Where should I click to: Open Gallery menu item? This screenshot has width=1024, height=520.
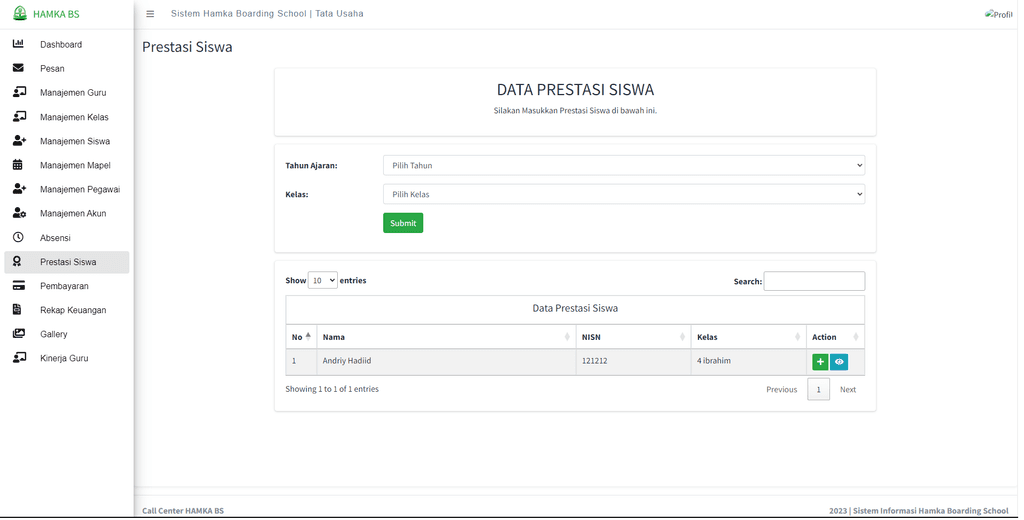point(67,334)
